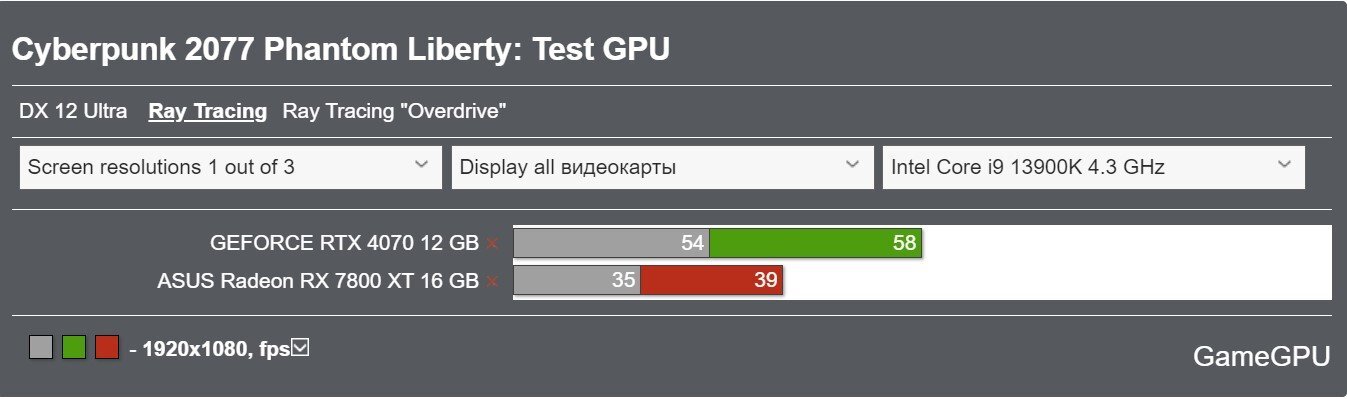Click the GEFORCE RTX 4070 12 GB label
The height and width of the screenshot is (399, 1347).
tap(344, 243)
